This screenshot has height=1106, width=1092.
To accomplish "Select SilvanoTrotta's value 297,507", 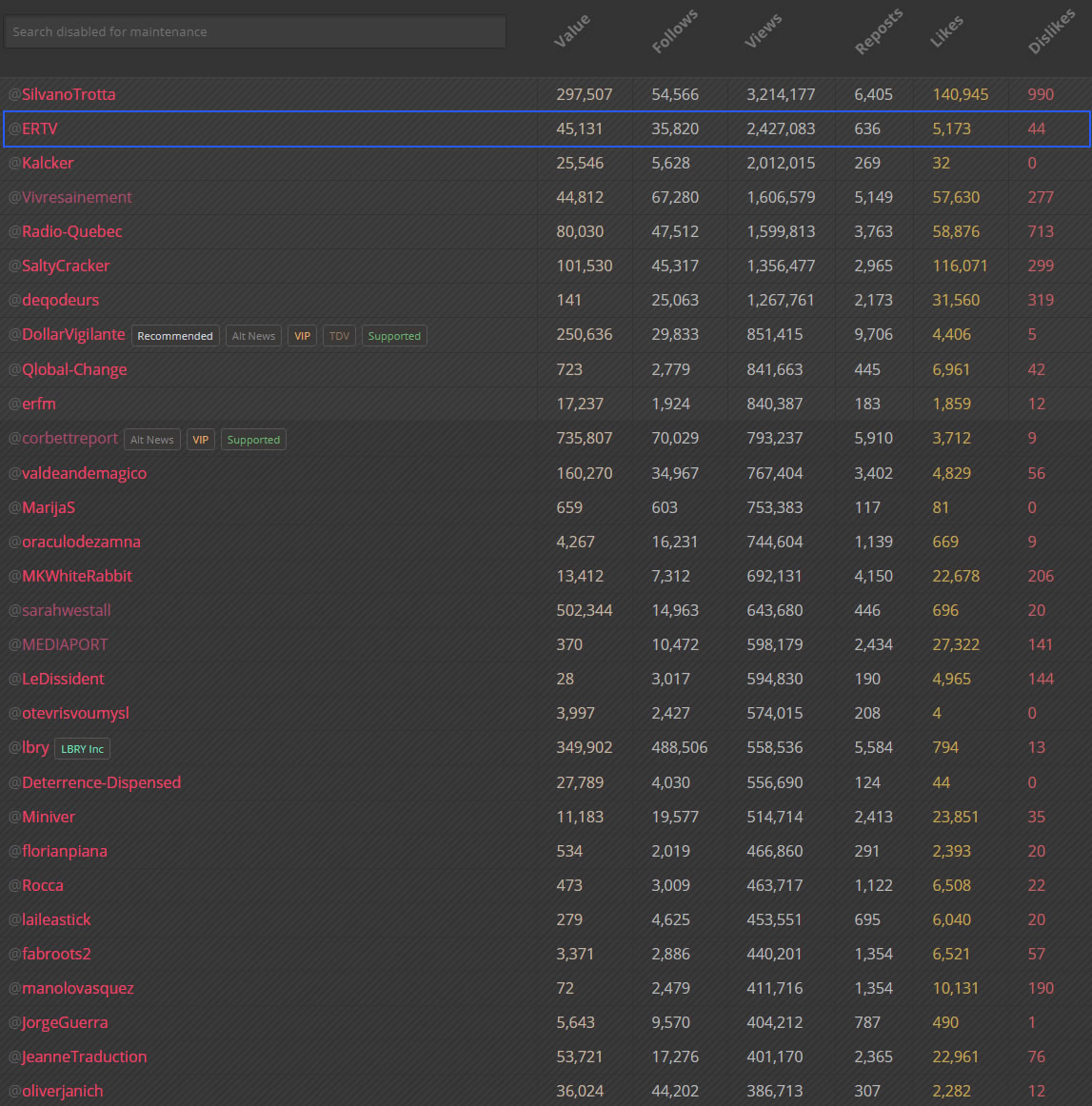I will point(585,94).
